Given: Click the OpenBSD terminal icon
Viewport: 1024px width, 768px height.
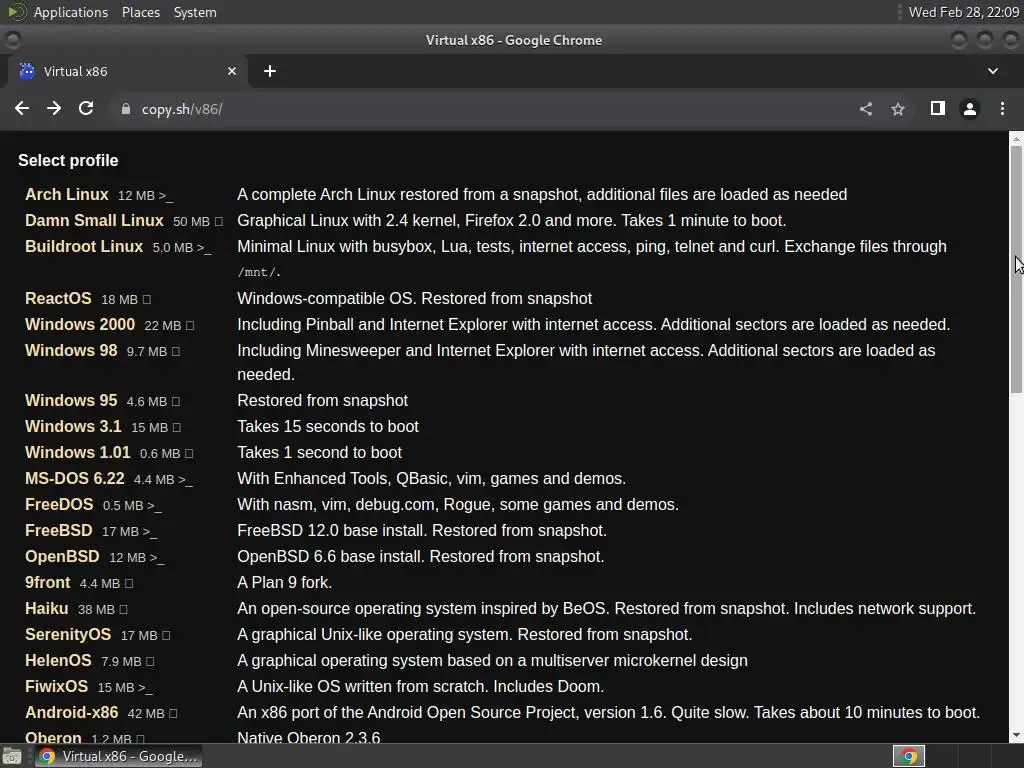Looking at the screenshot, I should coord(157,558).
